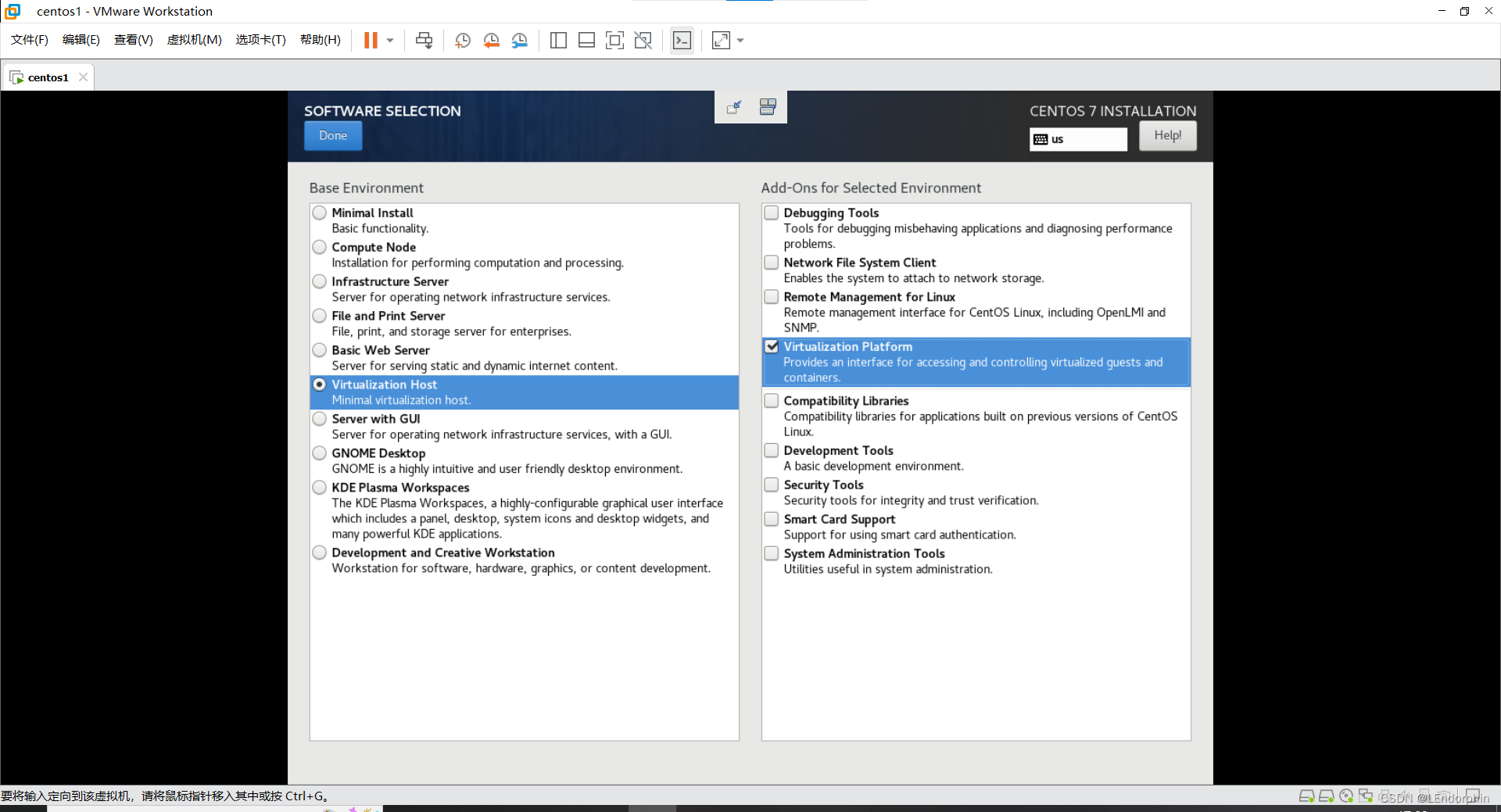Click the us keyboard layout field

tap(1078, 139)
